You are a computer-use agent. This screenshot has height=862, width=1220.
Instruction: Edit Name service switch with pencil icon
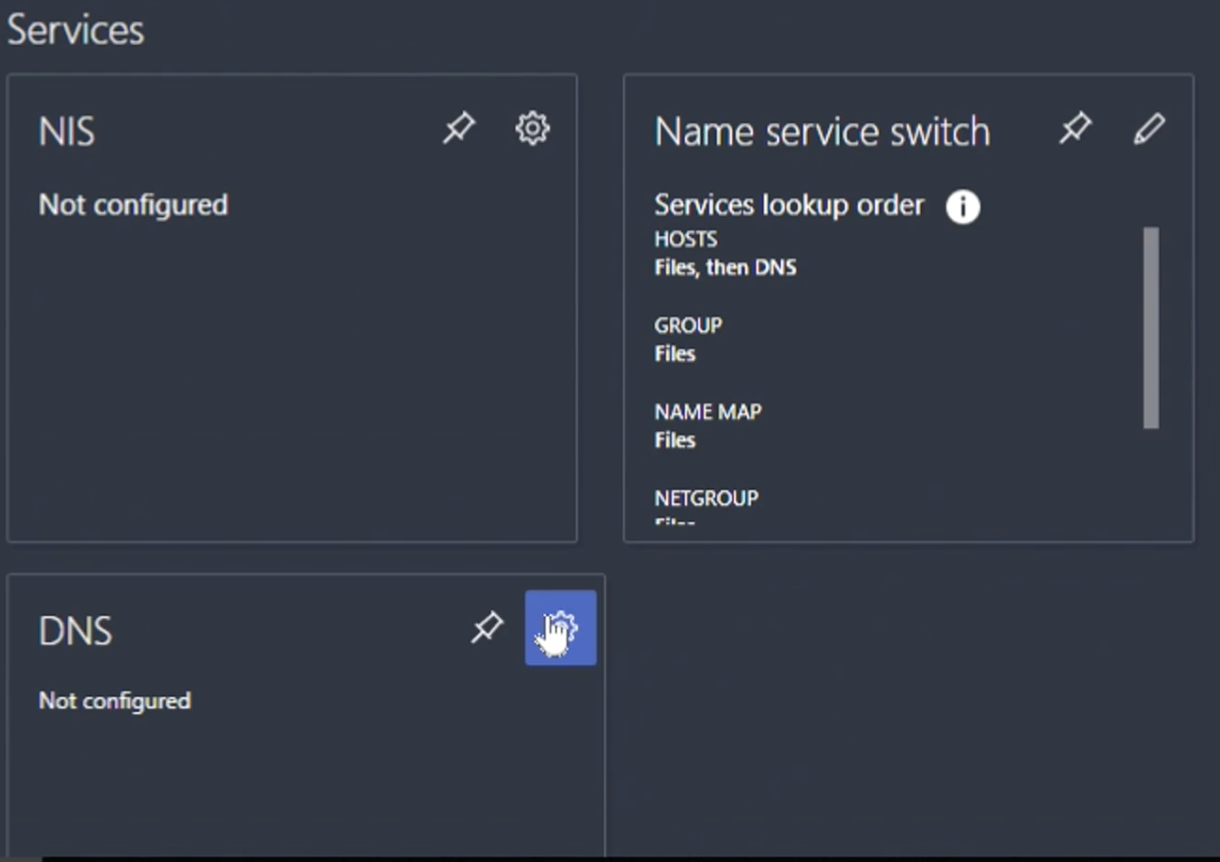click(1149, 128)
